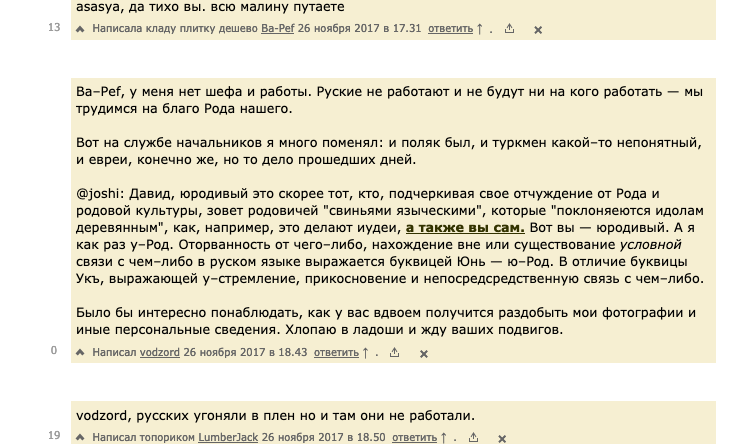
Task: Click the share icon on LumberJack's comment
Action: point(473,437)
